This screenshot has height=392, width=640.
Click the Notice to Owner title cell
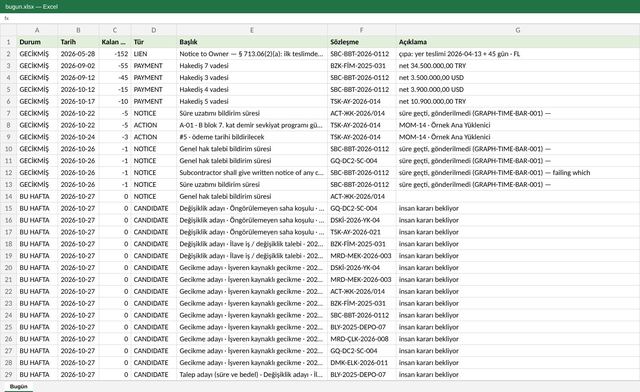point(252,54)
